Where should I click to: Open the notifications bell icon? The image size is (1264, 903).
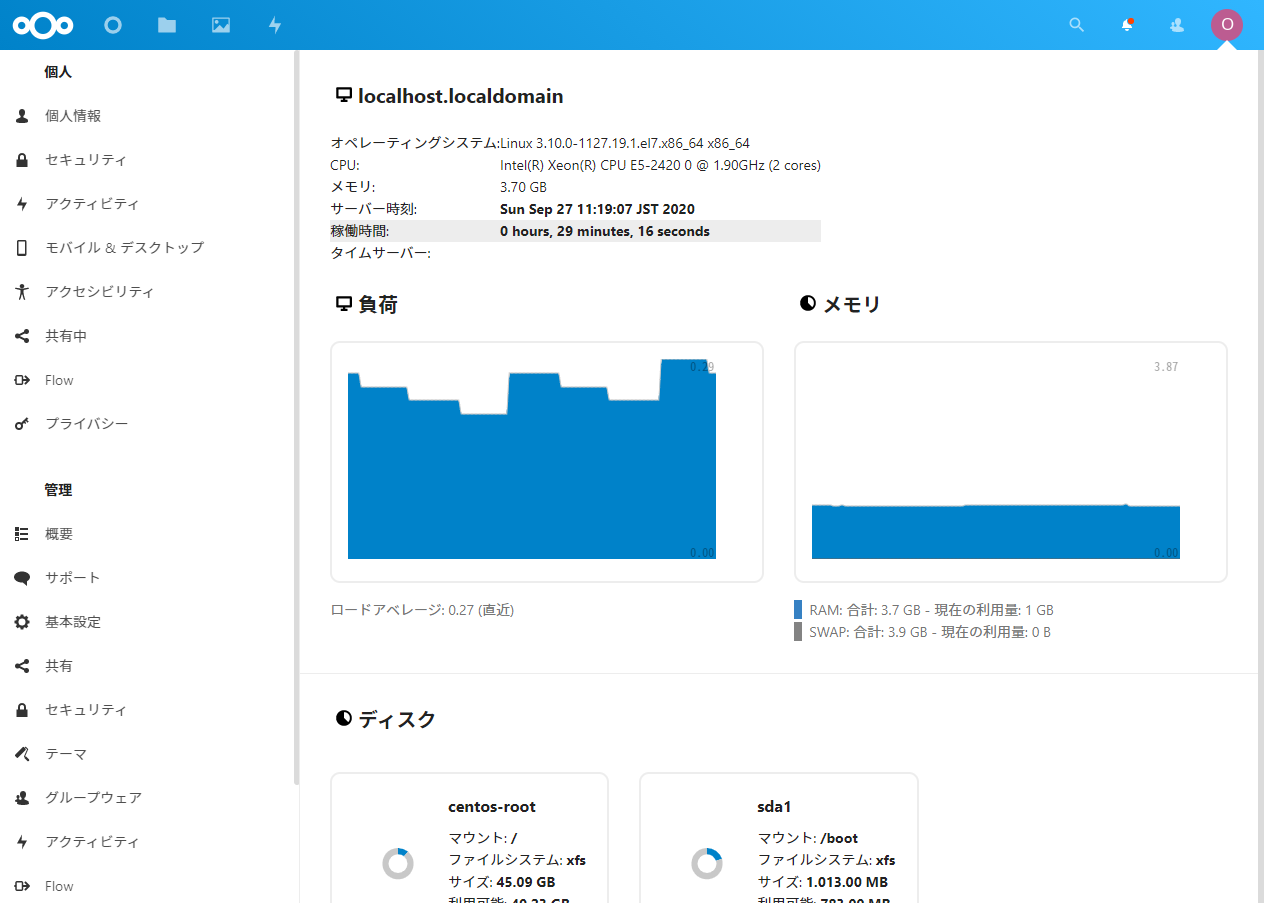pos(1127,25)
